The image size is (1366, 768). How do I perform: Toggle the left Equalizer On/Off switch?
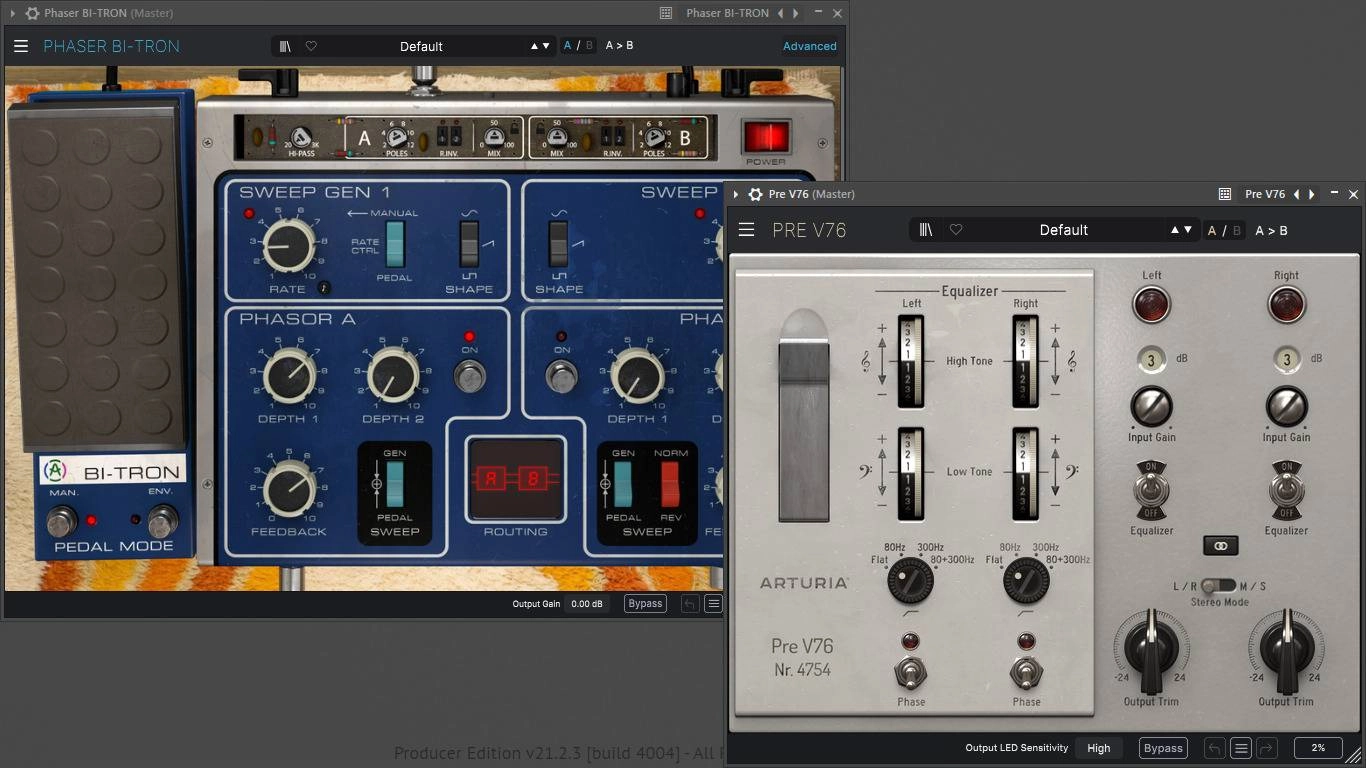(x=1151, y=490)
